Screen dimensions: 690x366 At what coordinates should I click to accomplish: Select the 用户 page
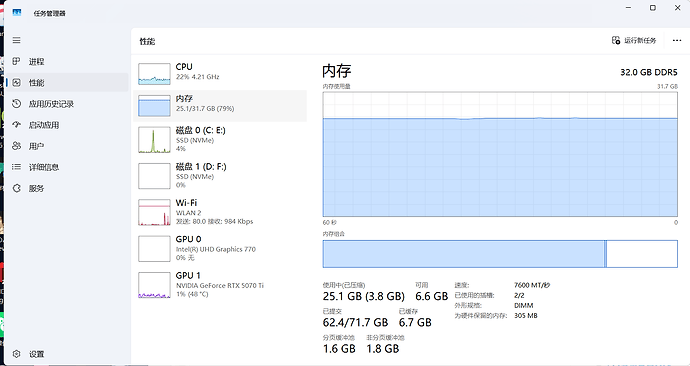pyautogui.click(x=67, y=146)
